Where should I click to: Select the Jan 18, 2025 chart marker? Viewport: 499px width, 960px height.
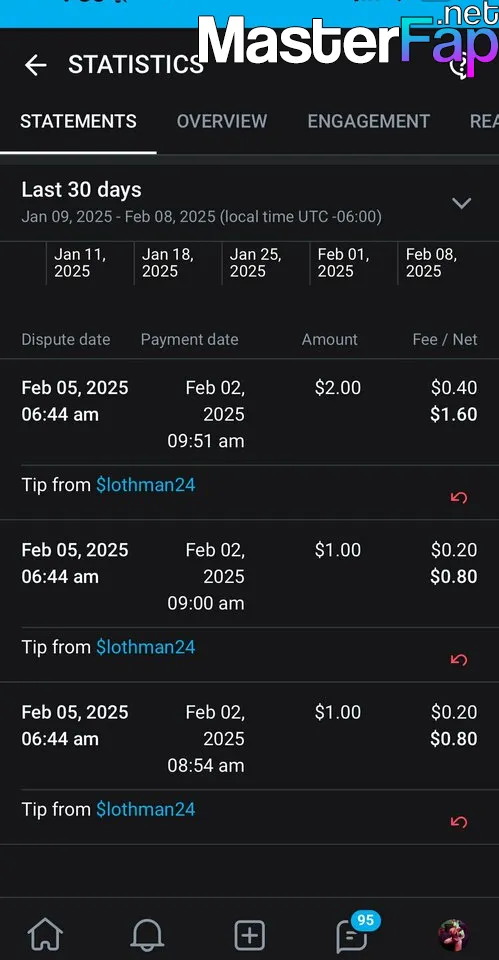click(x=168, y=263)
